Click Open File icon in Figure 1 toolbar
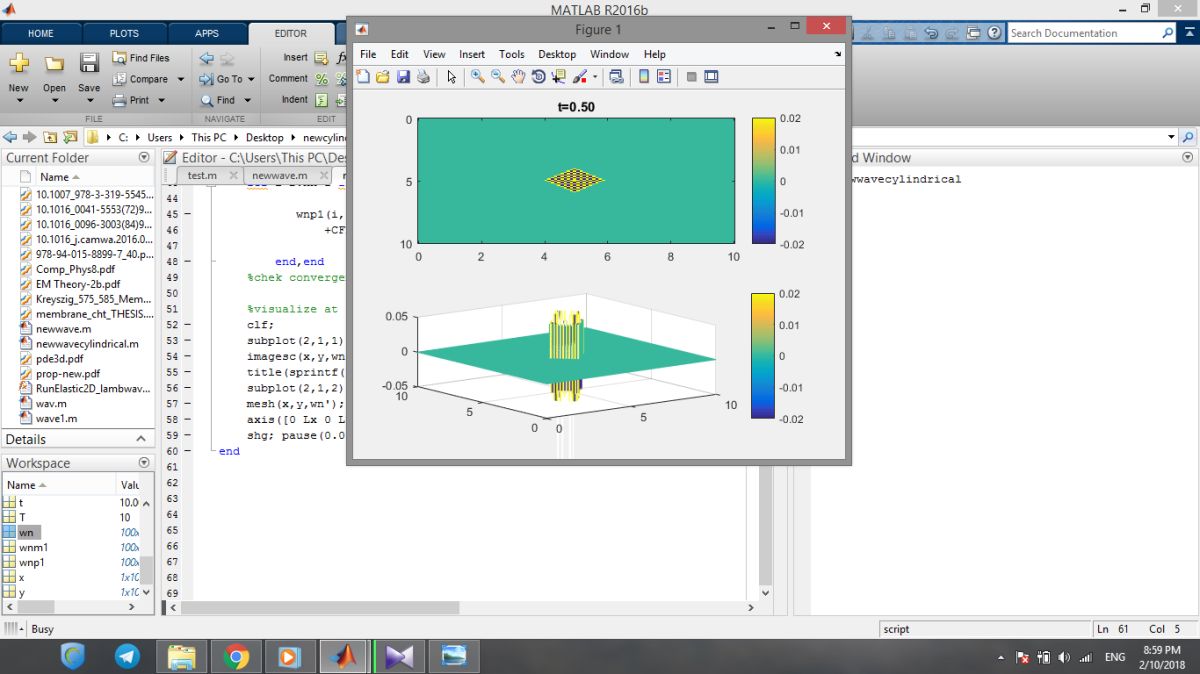The width and height of the screenshot is (1200, 674). click(383, 77)
